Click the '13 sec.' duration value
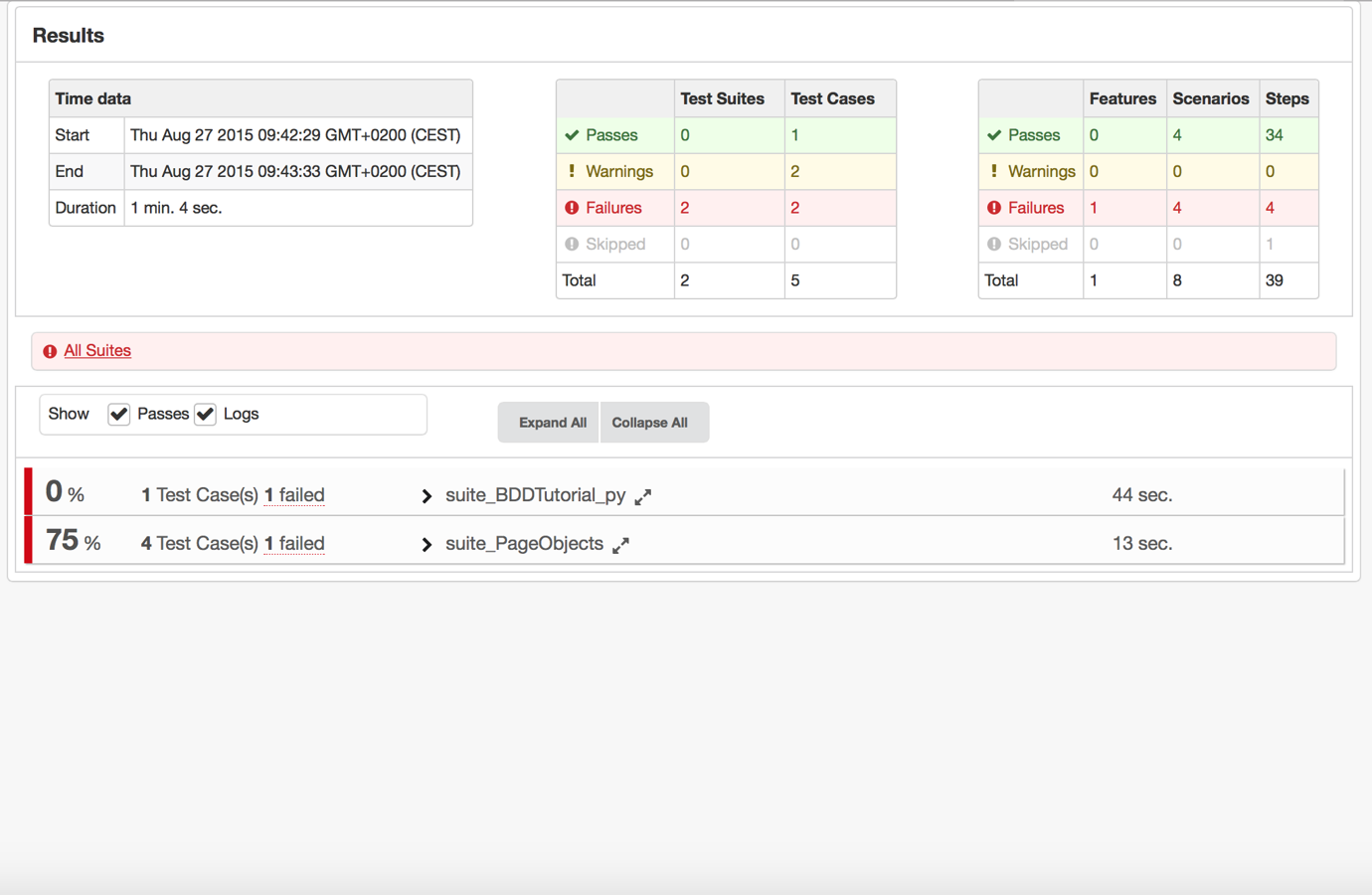 coord(1142,544)
